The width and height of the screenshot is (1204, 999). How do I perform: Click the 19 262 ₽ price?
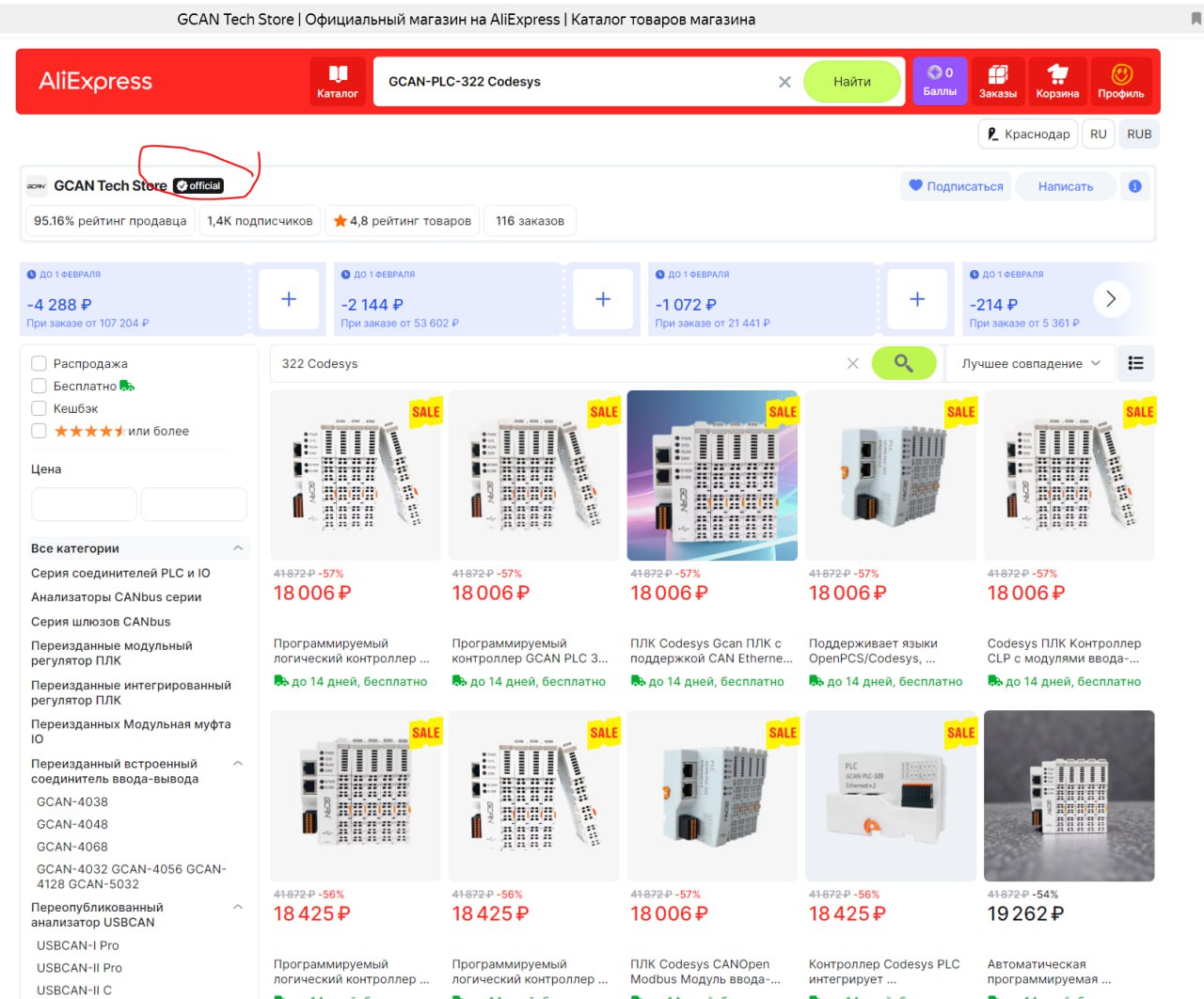point(1026,913)
